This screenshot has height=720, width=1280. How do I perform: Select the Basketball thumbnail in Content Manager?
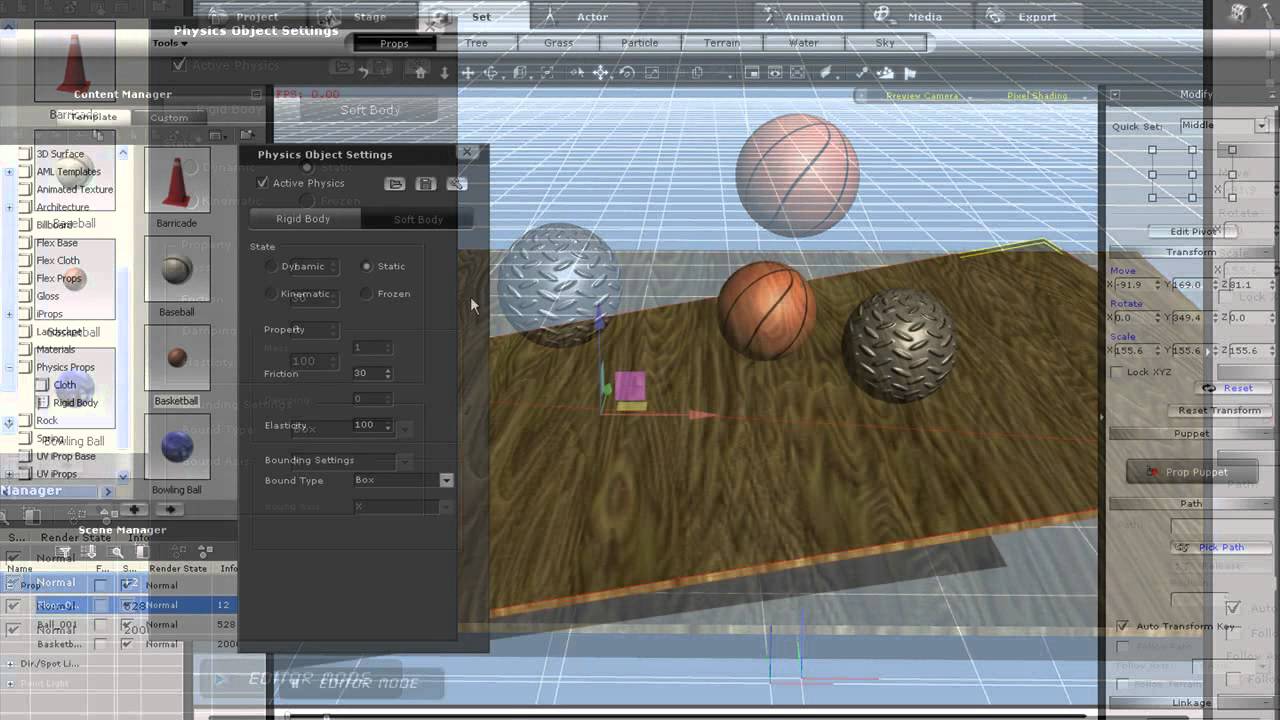(x=177, y=358)
